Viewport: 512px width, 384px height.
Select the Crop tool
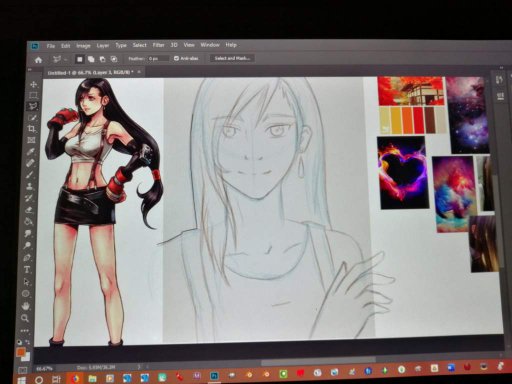(32, 129)
